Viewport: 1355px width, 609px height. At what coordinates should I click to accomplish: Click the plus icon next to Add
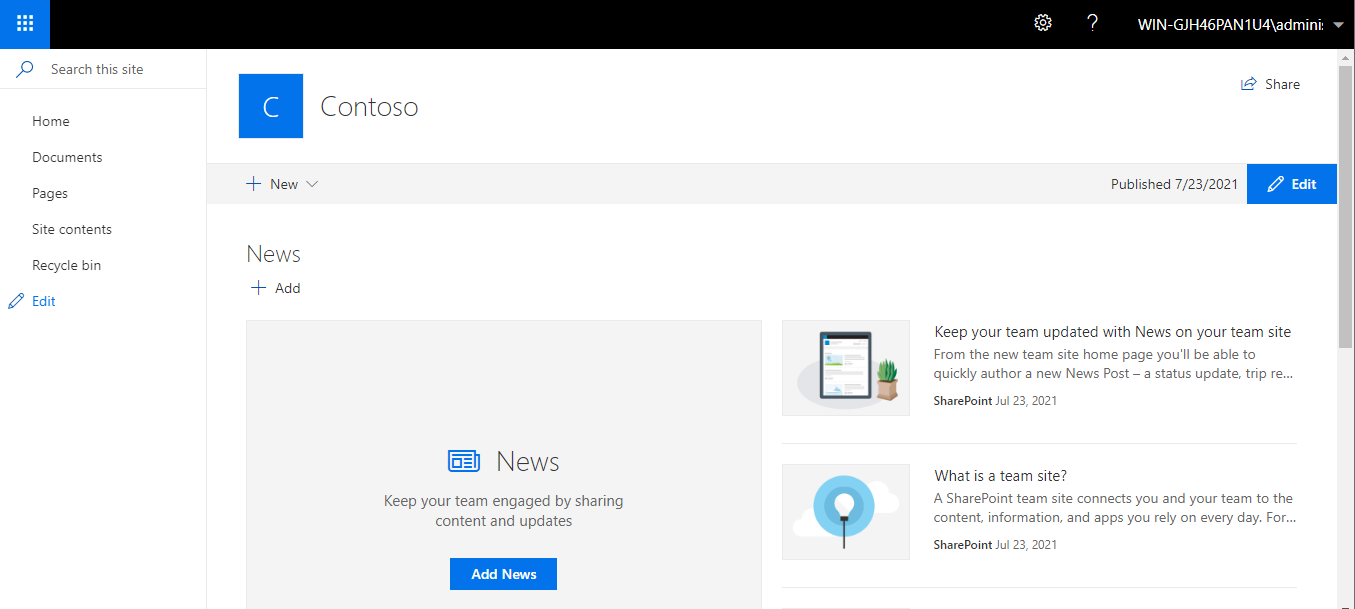click(x=258, y=288)
